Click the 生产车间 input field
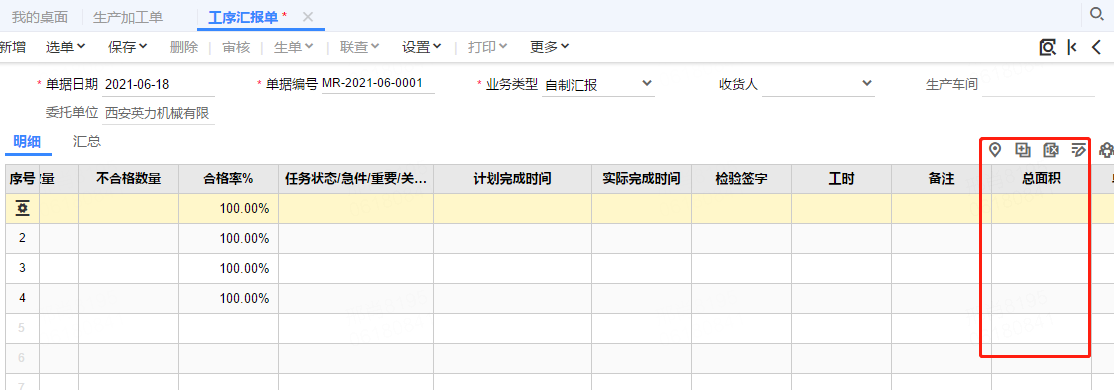Screen dimensions: 1114x390 [1038, 85]
